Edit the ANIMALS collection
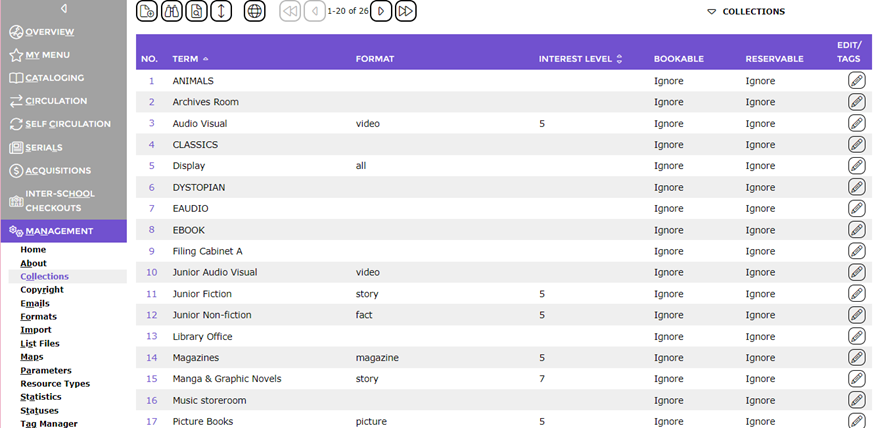Screen dimensions: 876x428 856,80
